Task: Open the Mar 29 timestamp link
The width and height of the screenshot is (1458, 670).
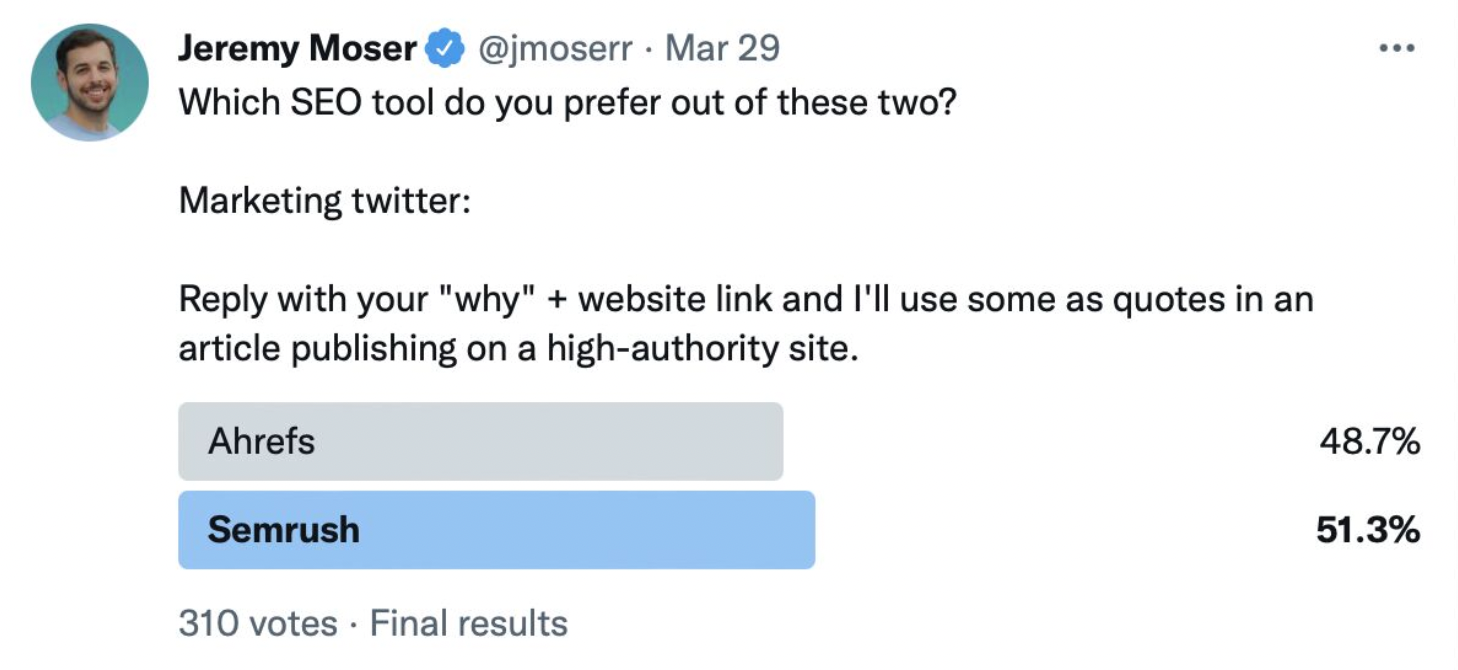Action: (722, 48)
